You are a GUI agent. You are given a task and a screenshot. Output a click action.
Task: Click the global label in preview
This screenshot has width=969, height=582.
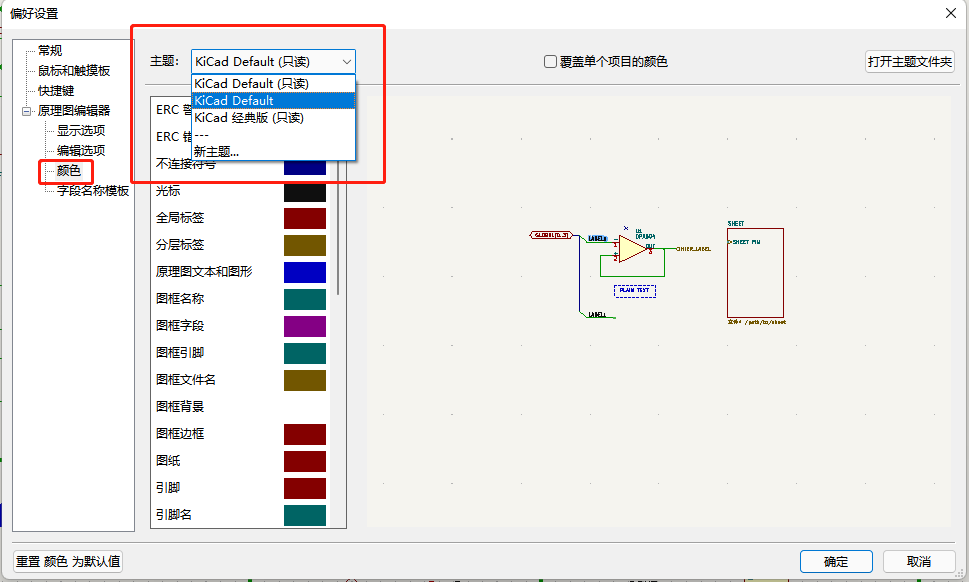click(551, 235)
